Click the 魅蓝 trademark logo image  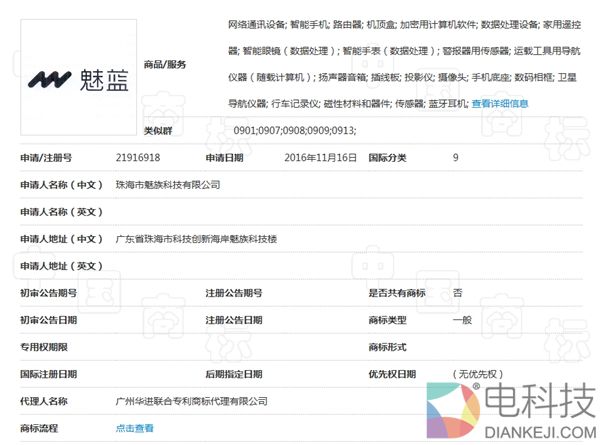(78, 77)
